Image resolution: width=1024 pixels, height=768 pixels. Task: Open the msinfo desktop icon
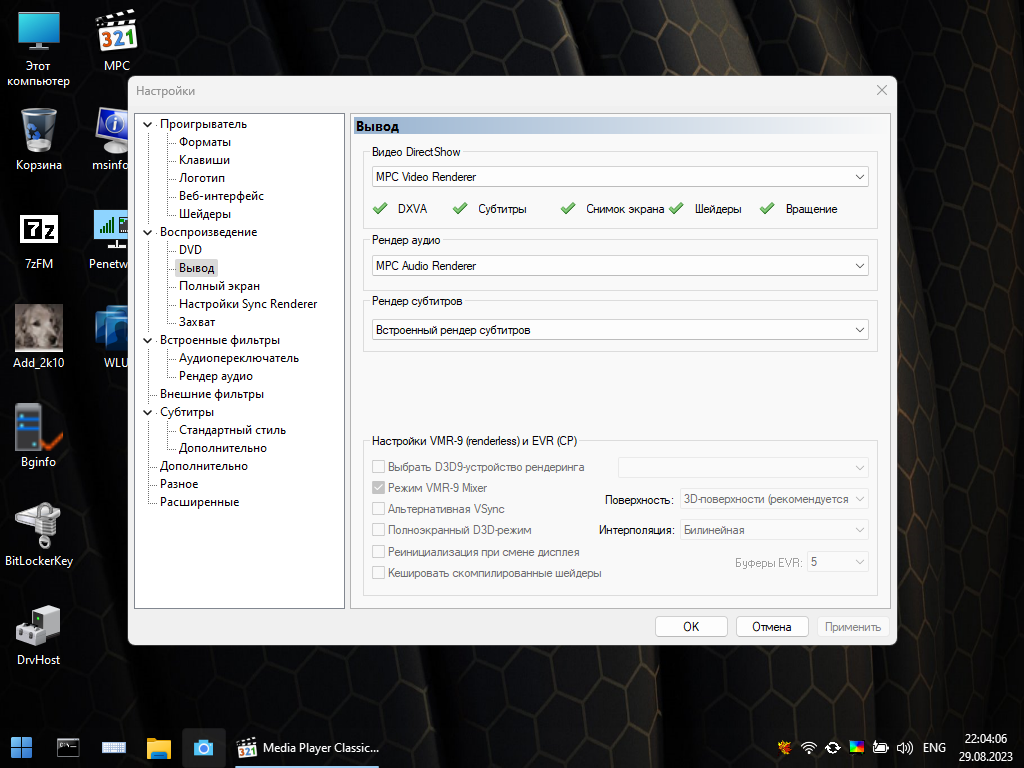111,139
